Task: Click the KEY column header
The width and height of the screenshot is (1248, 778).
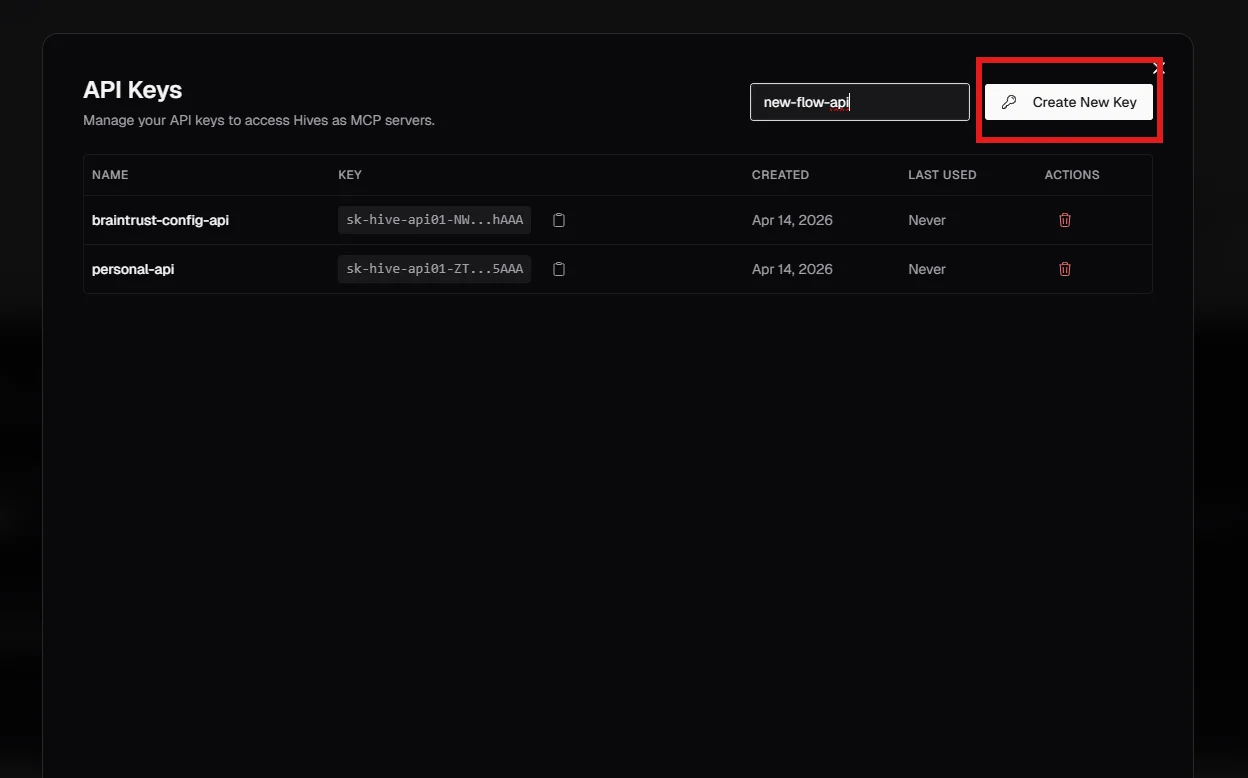Action: pos(350,175)
